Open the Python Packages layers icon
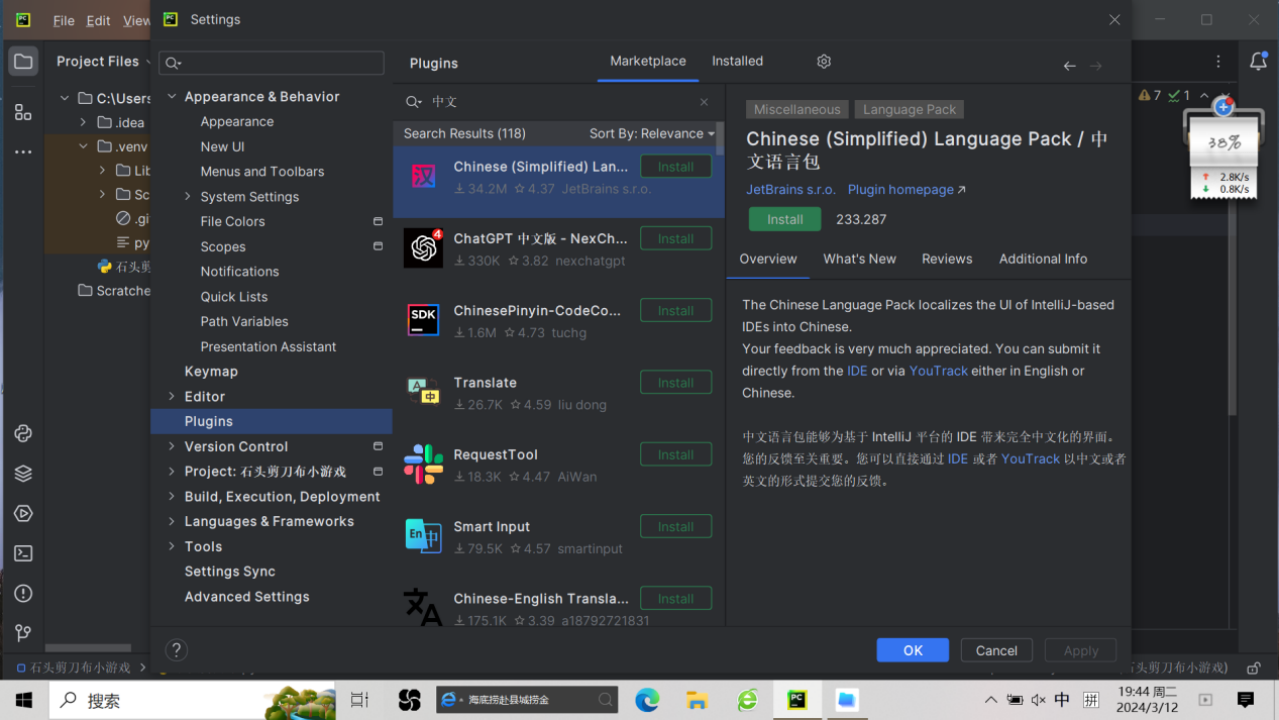Image resolution: width=1279 pixels, height=720 pixels. (x=23, y=473)
